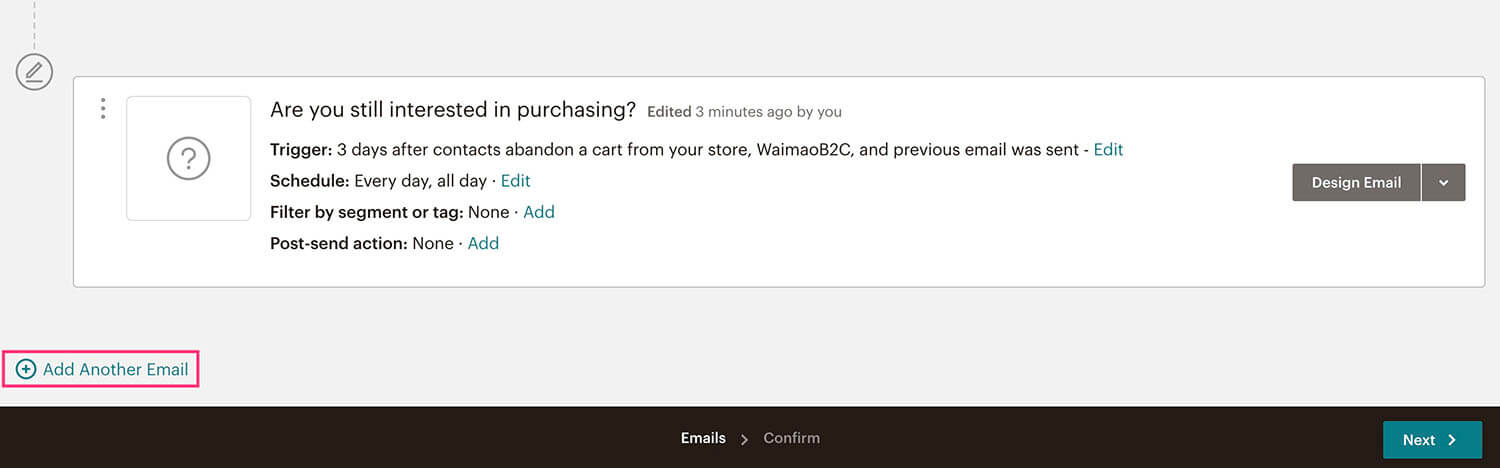Click the Design Email button
Image resolution: width=1500 pixels, height=468 pixels.
[x=1356, y=183]
